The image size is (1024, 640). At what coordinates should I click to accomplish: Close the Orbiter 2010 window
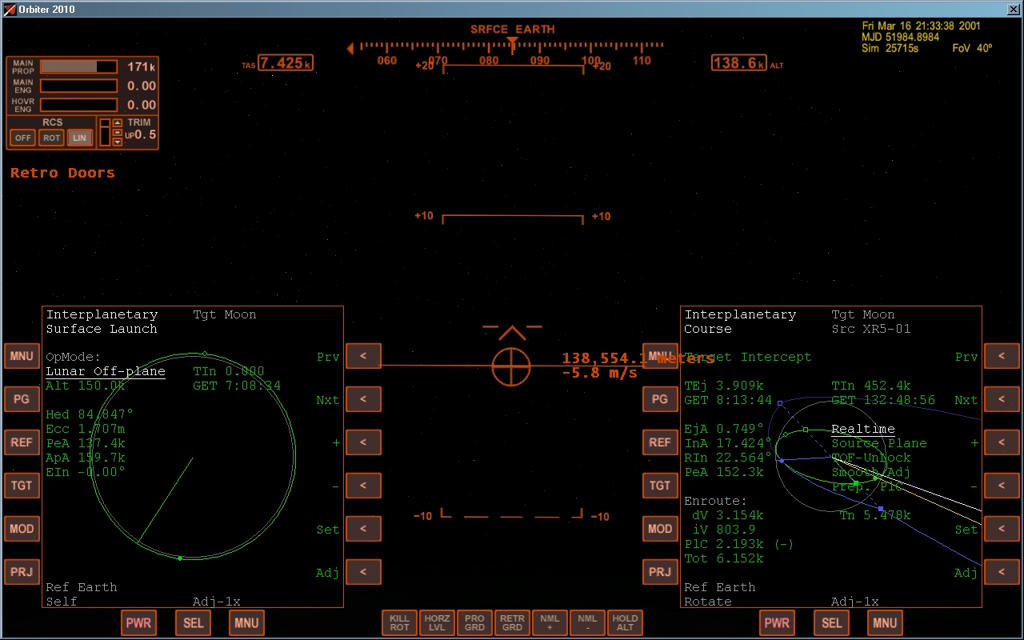(x=1014, y=9)
